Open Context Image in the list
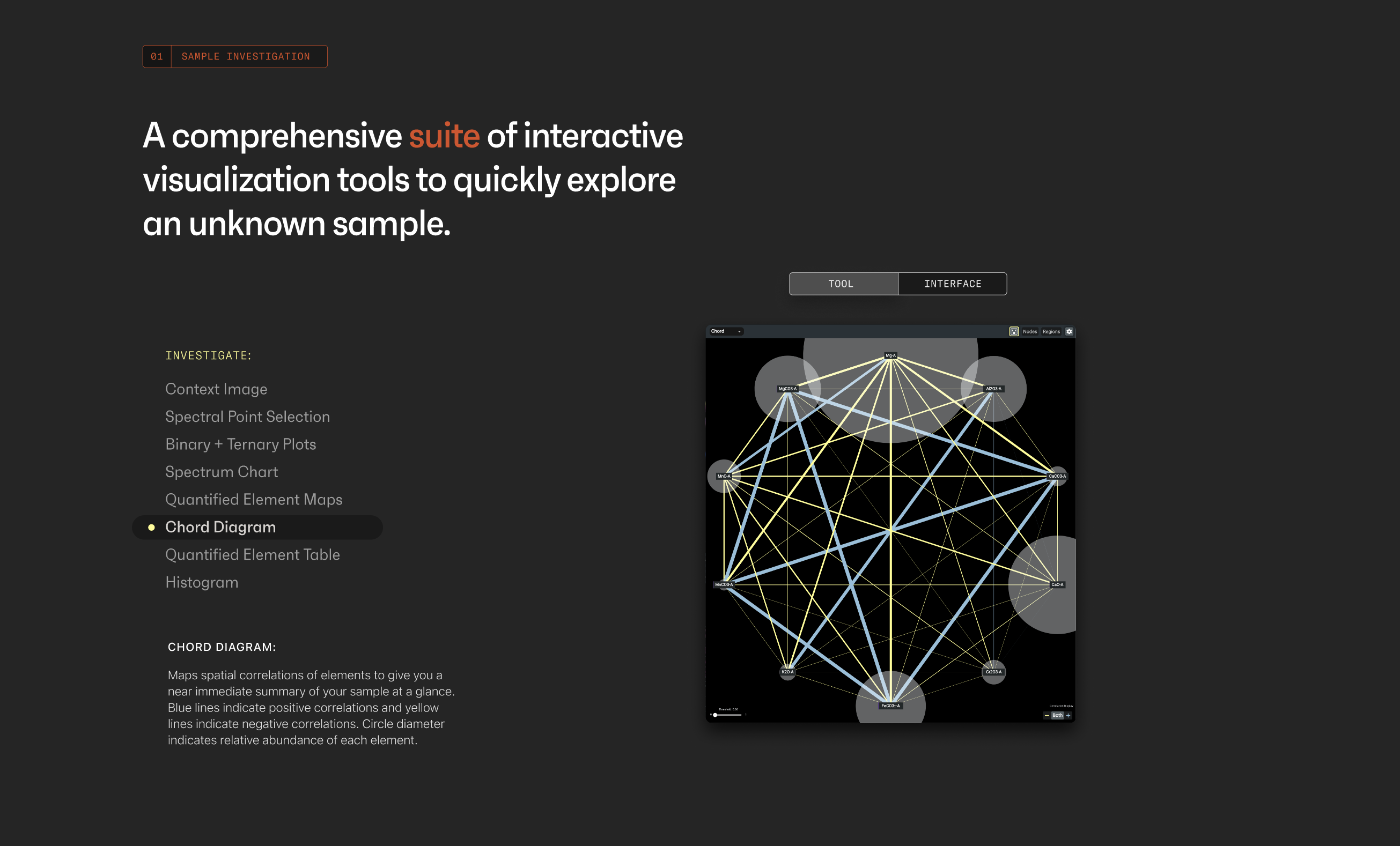 point(216,389)
